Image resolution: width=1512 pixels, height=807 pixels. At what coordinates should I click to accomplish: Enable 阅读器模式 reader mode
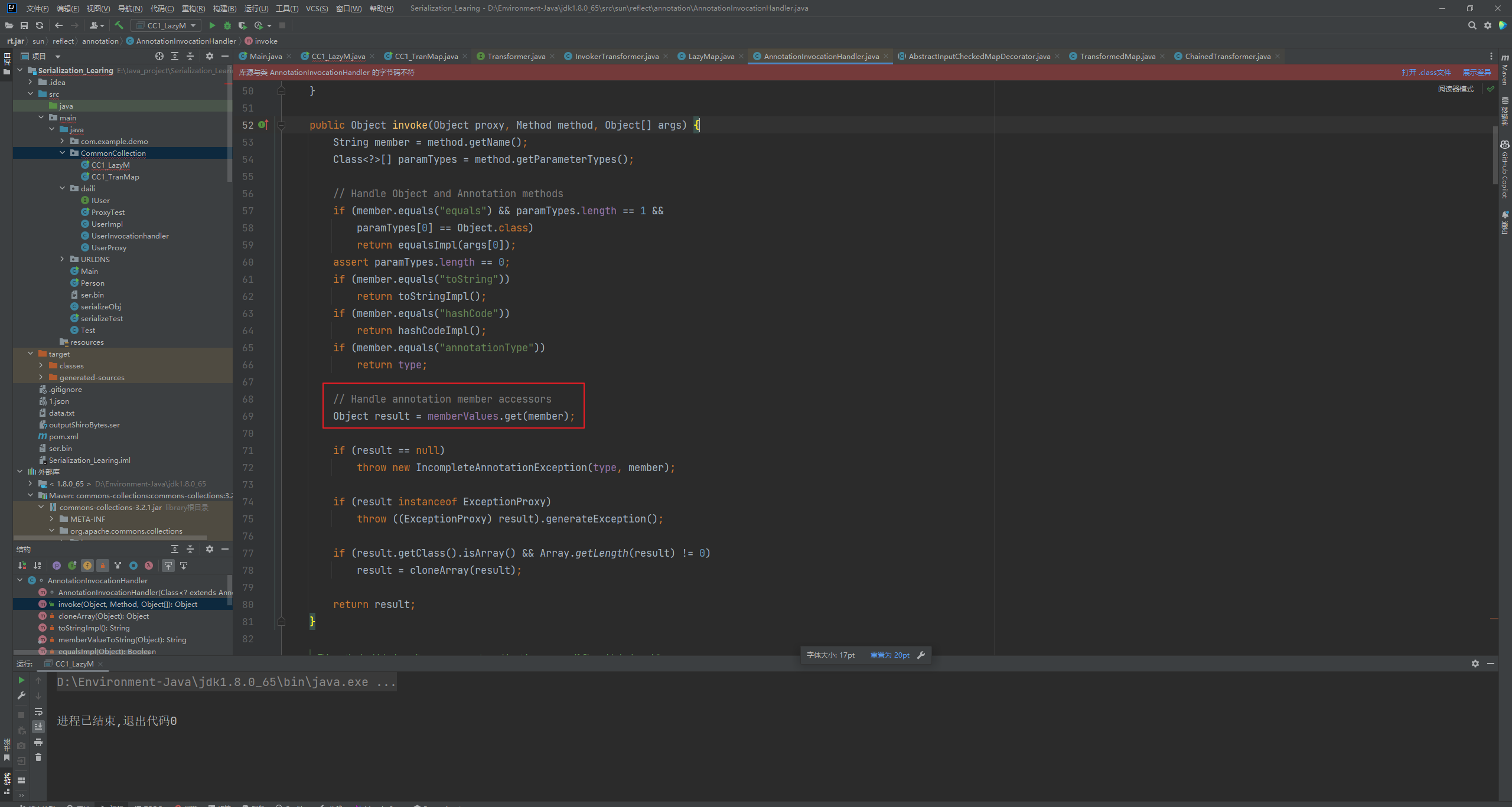click(1456, 89)
